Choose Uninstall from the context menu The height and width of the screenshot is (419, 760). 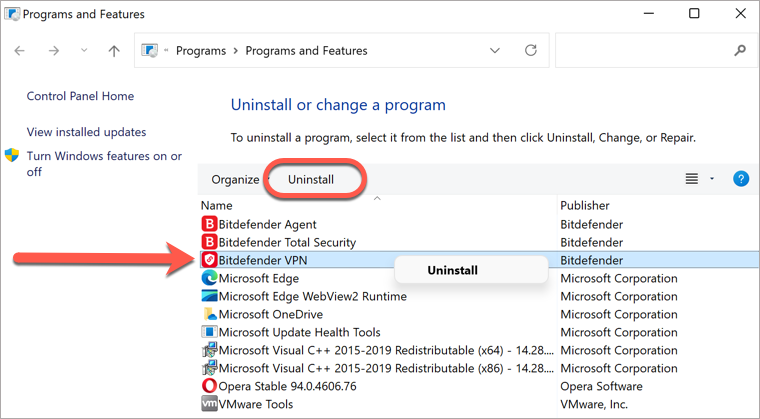(x=452, y=270)
